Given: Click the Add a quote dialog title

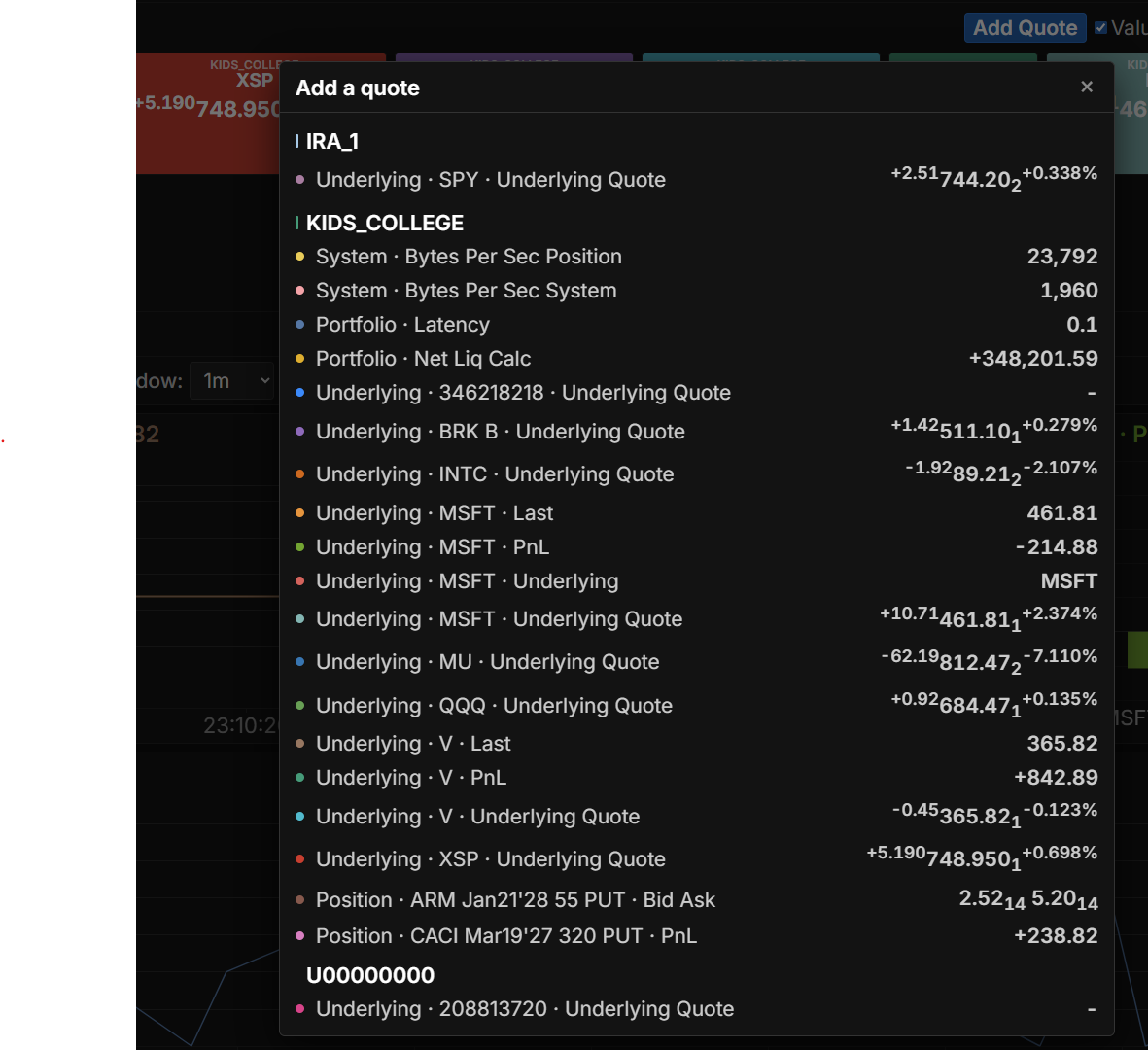Looking at the screenshot, I should pyautogui.click(x=358, y=87).
